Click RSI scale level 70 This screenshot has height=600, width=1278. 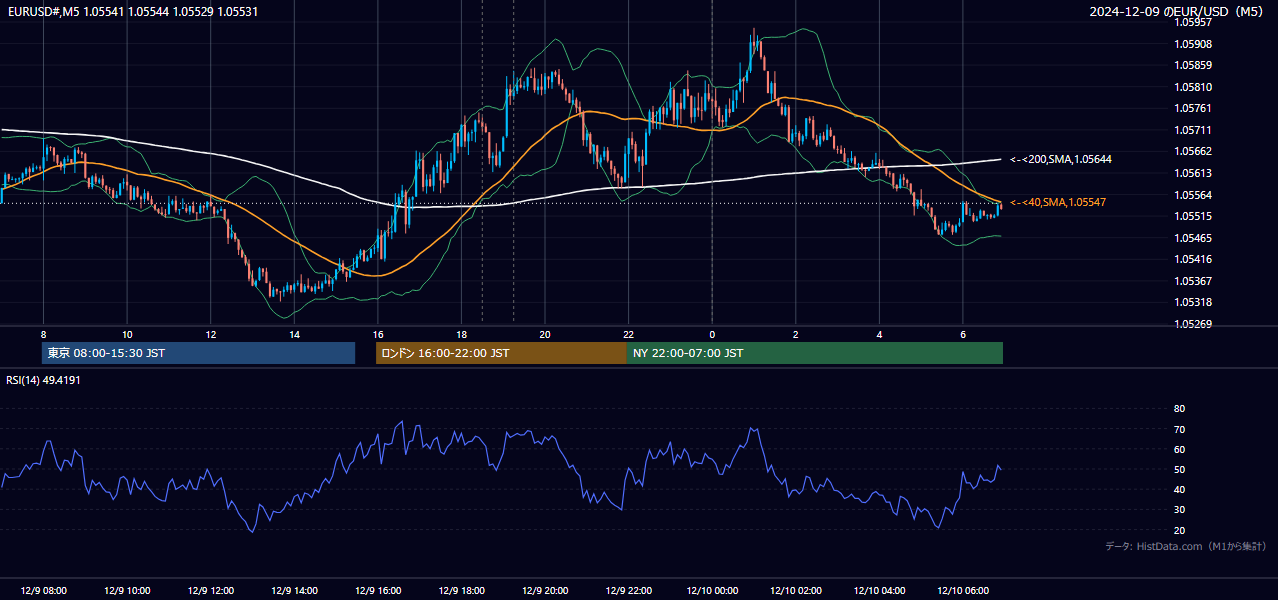tap(1179, 429)
